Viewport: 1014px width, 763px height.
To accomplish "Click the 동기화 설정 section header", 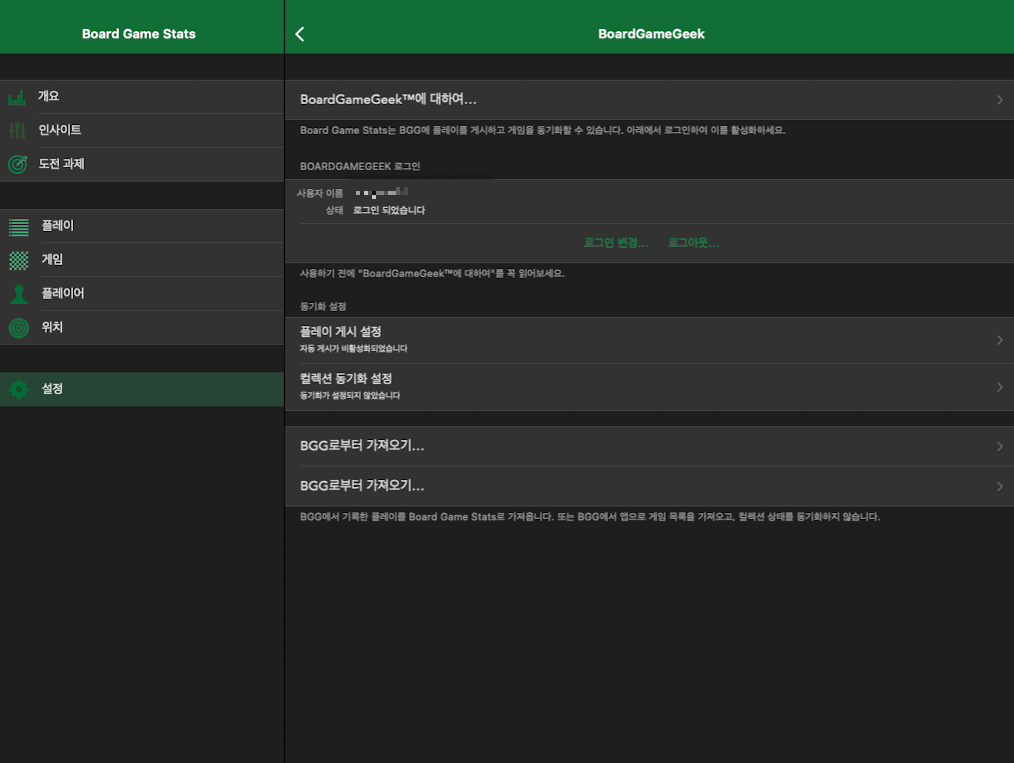I will coord(323,306).
